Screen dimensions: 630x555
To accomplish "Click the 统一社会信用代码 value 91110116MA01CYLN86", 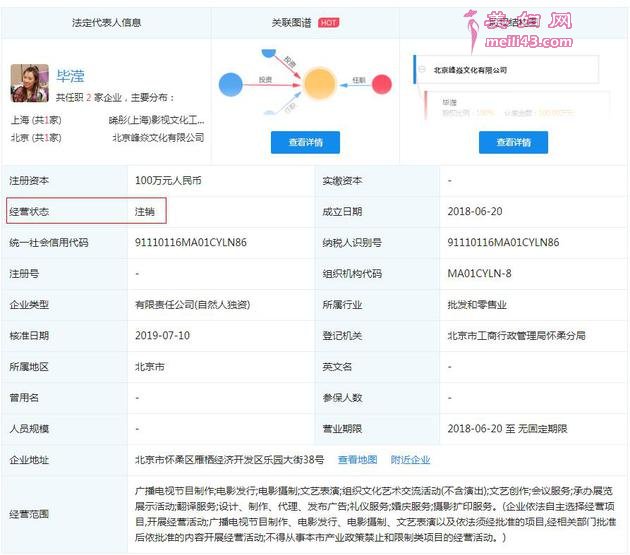I will [x=191, y=242].
